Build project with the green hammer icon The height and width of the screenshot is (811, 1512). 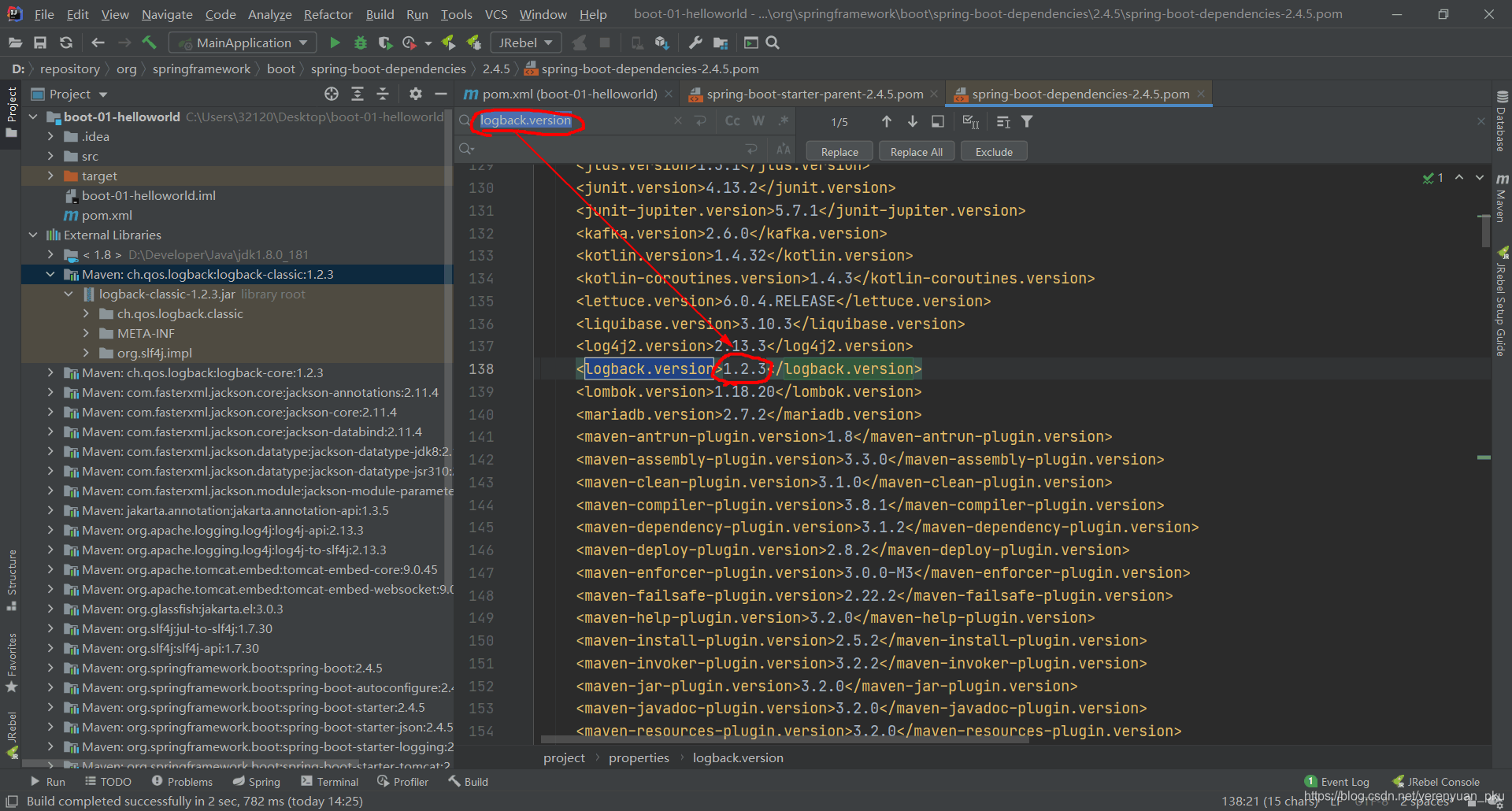[150, 43]
